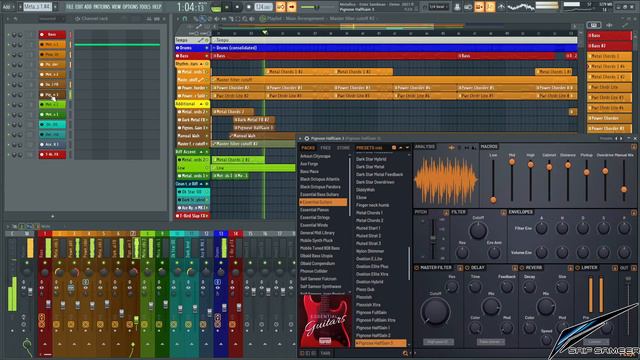Click the Pitch panel corner icon
The height and width of the screenshot is (360, 640).
(446, 212)
